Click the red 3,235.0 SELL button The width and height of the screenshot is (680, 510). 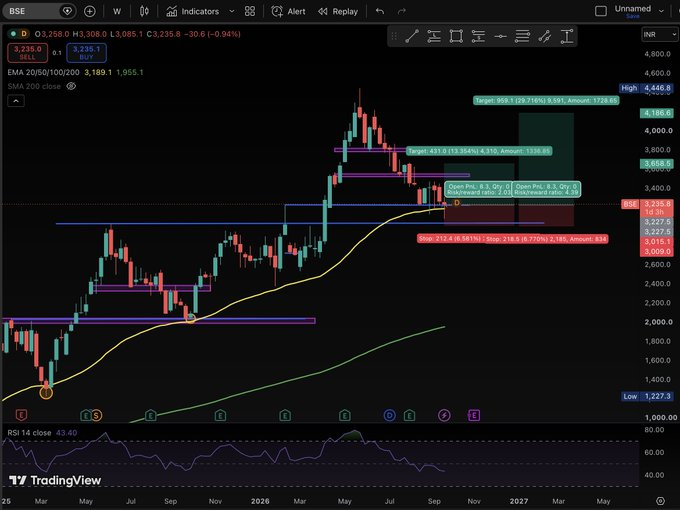point(27,52)
